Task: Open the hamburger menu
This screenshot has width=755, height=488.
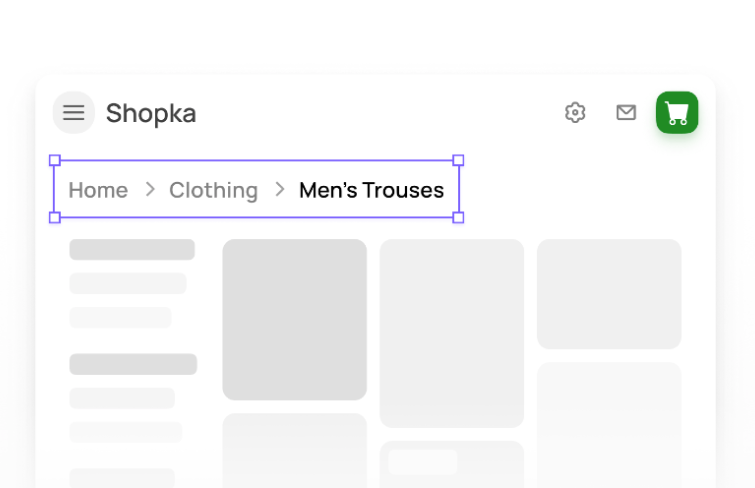Action: pyautogui.click(x=74, y=113)
